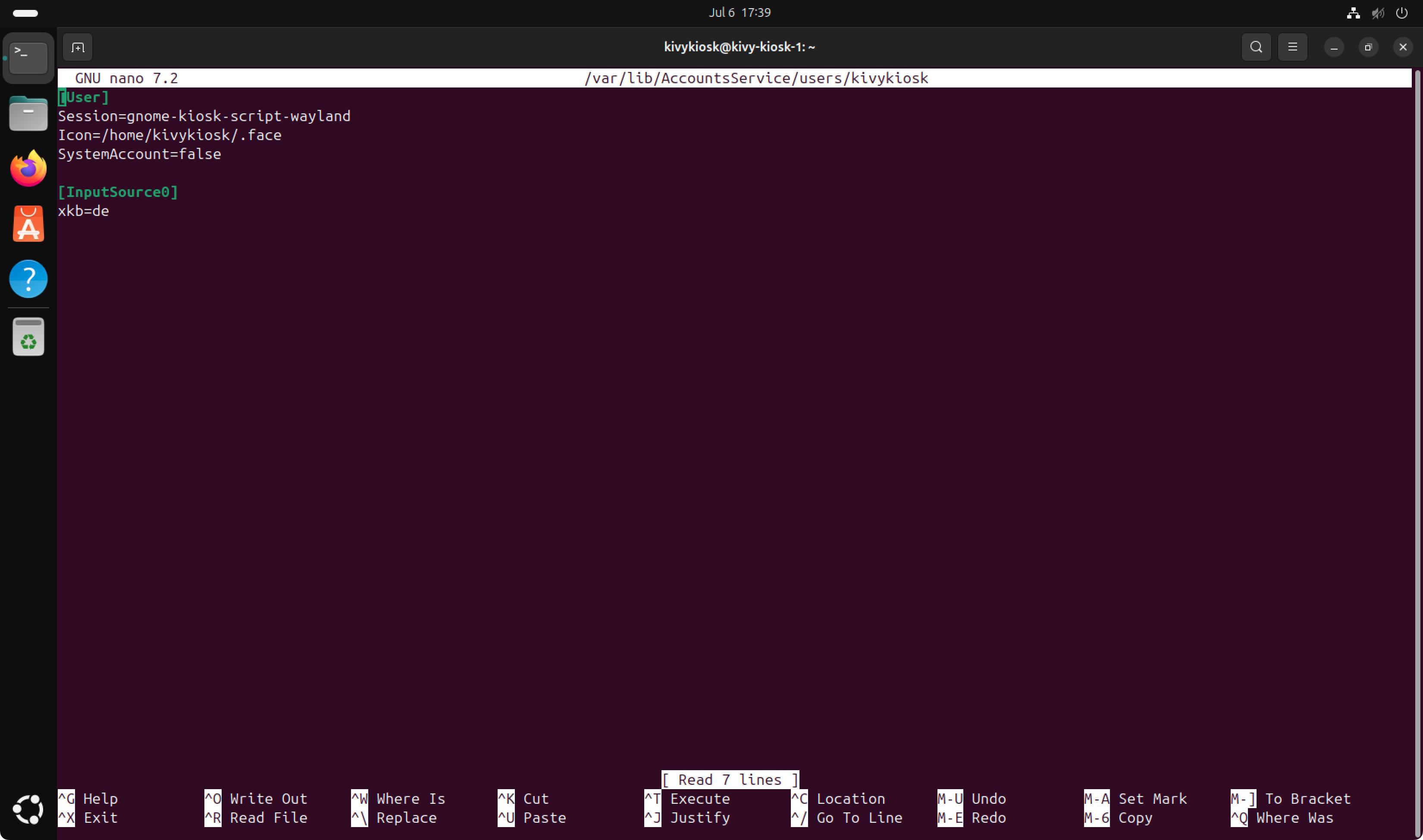This screenshot has height=840, width=1423.
Task: Click the ^\ Replace shortcut
Action: pyautogui.click(x=394, y=818)
